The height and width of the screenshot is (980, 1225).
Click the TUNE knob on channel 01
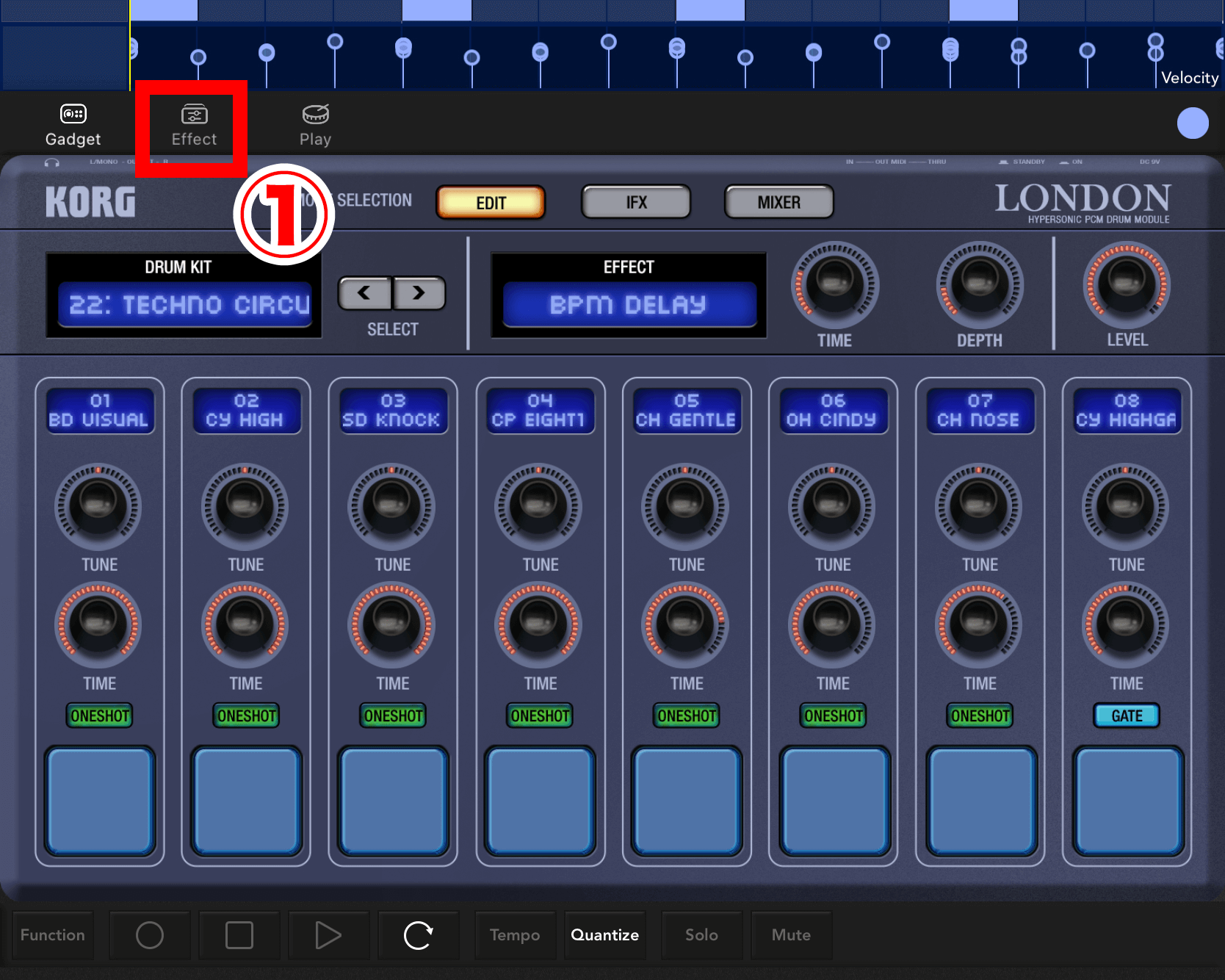coord(98,507)
